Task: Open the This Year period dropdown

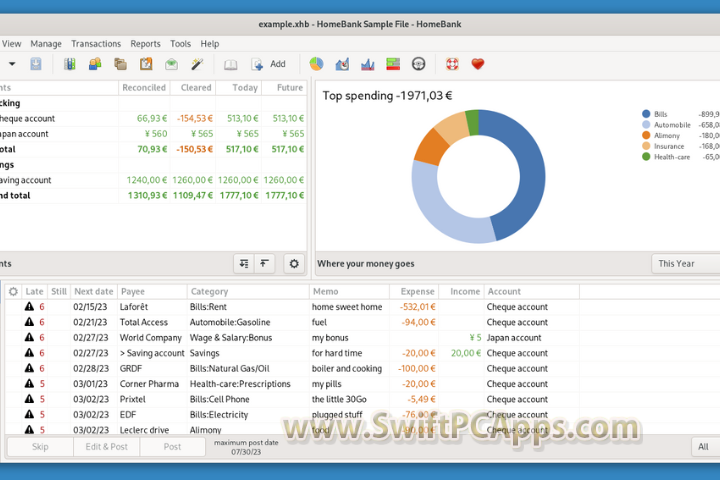Action: [x=686, y=264]
